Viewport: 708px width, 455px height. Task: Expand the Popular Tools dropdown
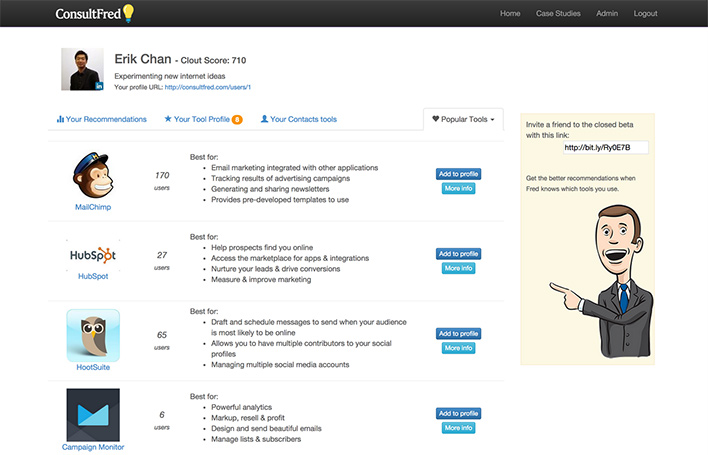point(463,119)
